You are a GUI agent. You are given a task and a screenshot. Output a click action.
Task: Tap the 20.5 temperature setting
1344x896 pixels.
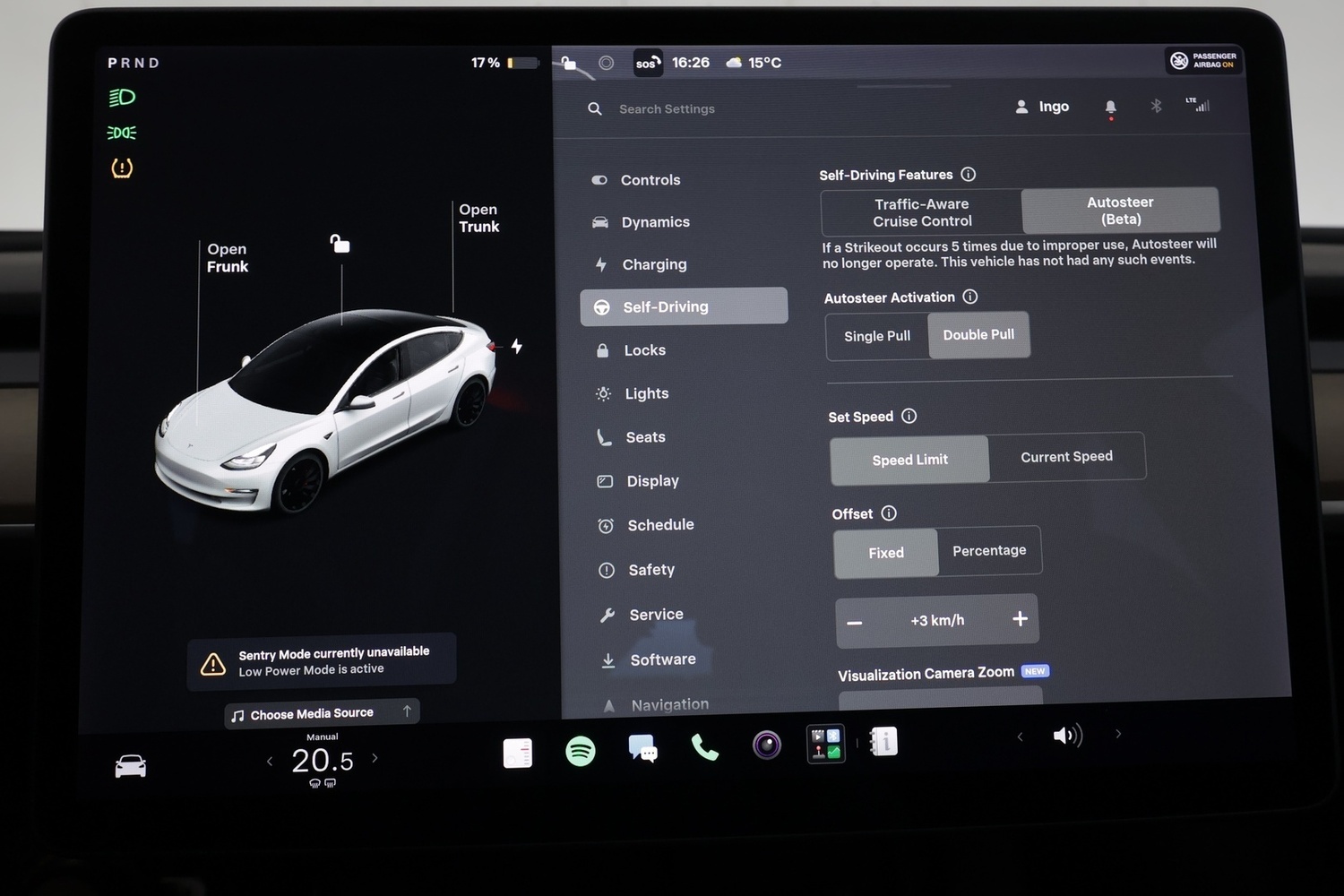[x=323, y=761]
